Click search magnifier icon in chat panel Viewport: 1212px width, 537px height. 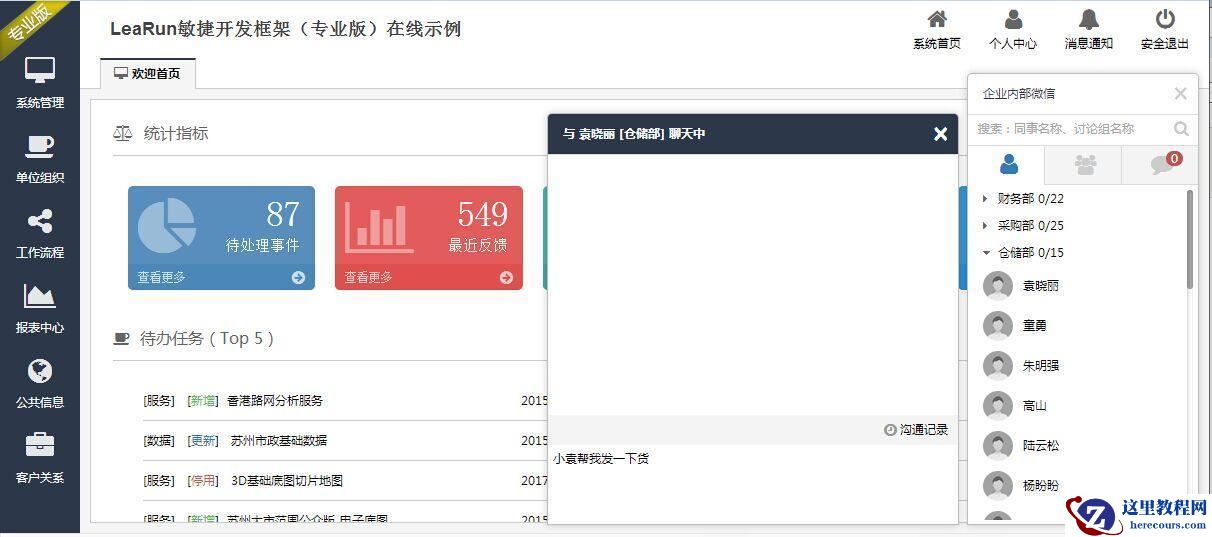pyautogui.click(x=1181, y=129)
